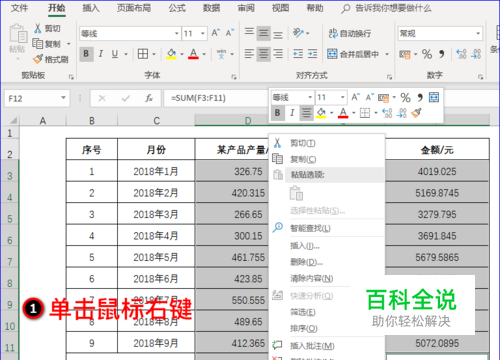Viewport: 500px width, 360px height.
Task: Choose 复制(C) in the context menu
Action: pos(328,159)
